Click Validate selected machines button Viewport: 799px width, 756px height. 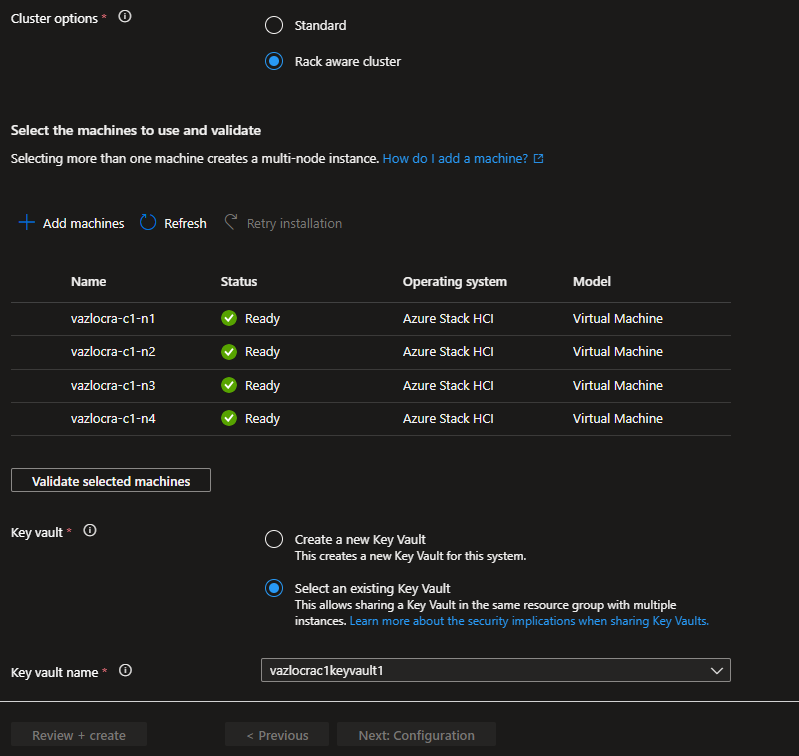pos(111,481)
